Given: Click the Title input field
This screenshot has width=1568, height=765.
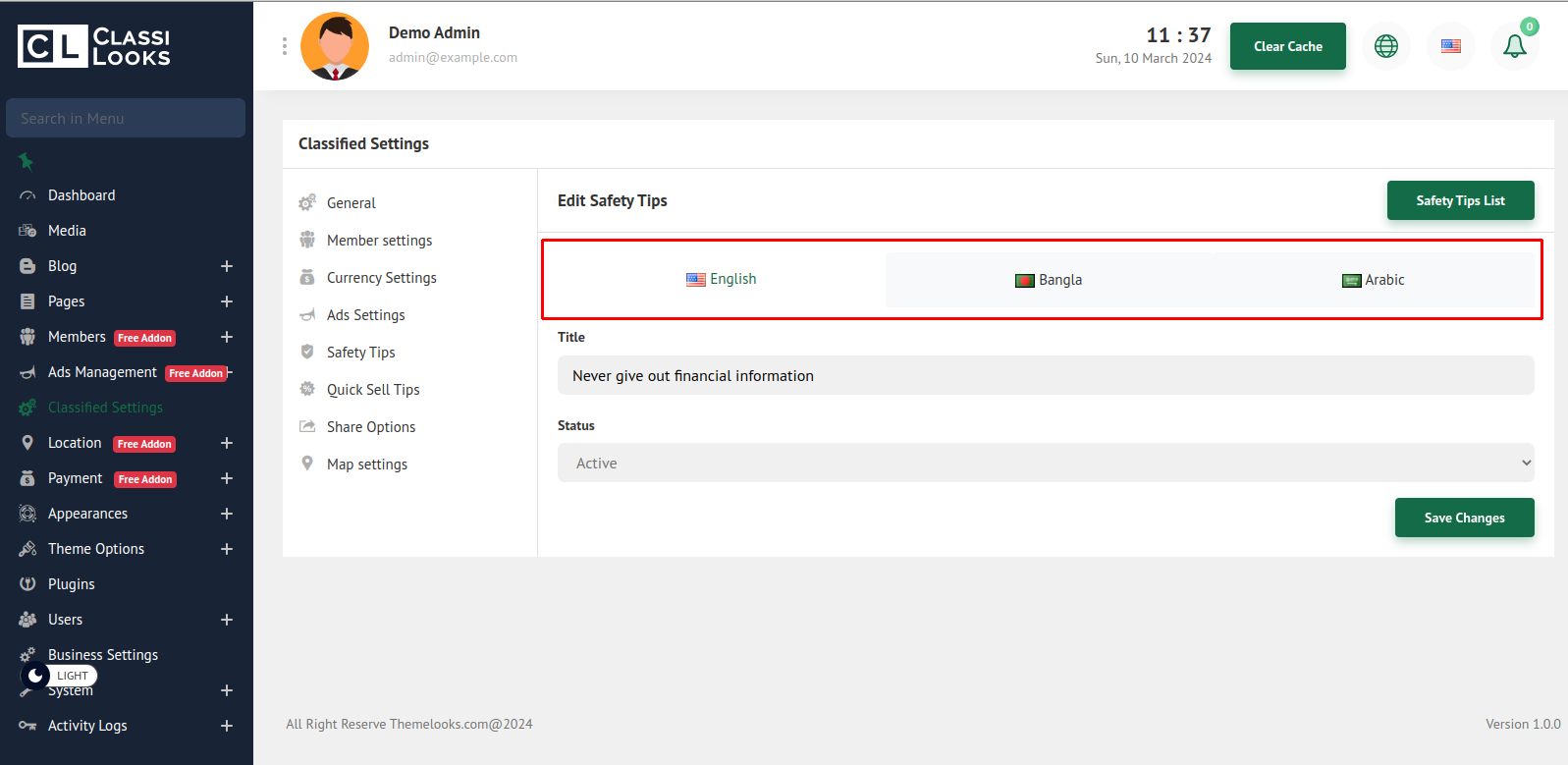Looking at the screenshot, I should click(x=1045, y=376).
